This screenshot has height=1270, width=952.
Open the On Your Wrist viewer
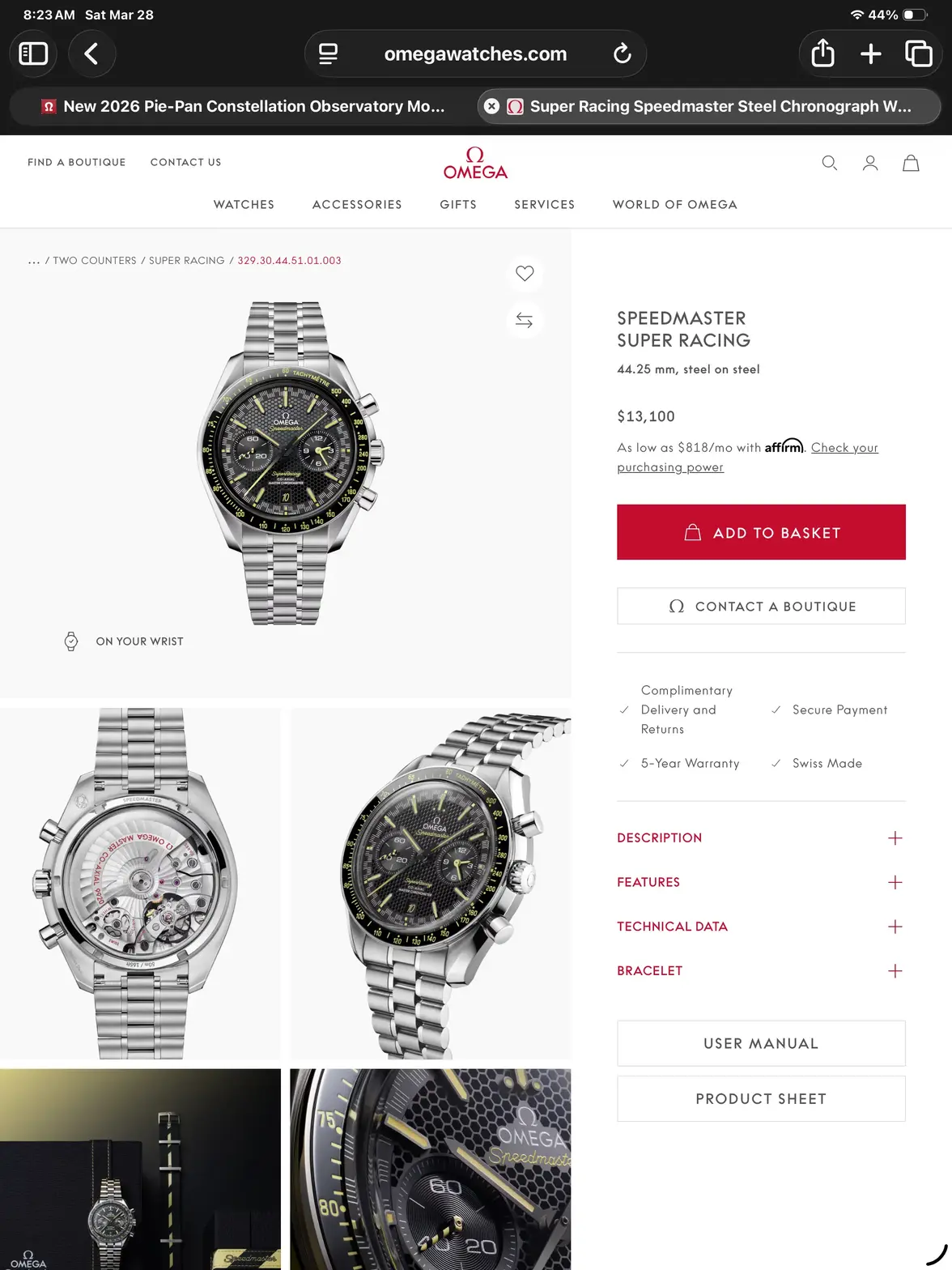coord(124,641)
